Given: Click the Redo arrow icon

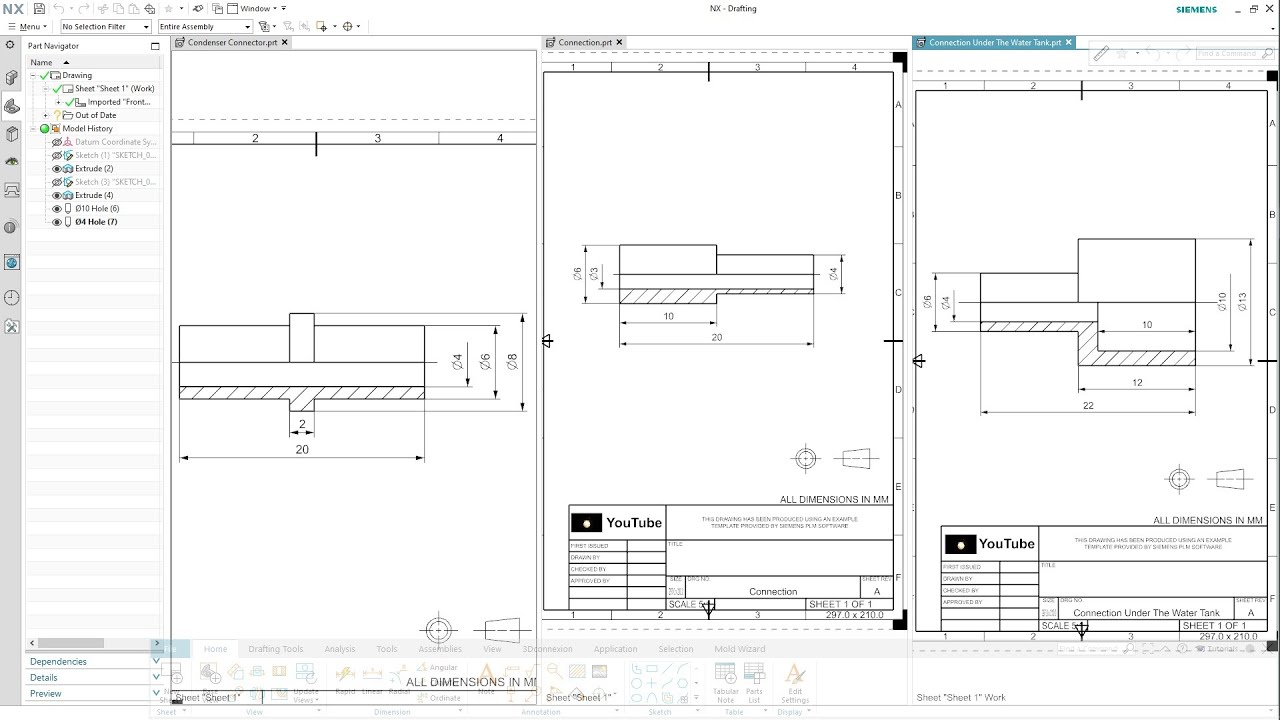Looking at the screenshot, I should [84, 8].
